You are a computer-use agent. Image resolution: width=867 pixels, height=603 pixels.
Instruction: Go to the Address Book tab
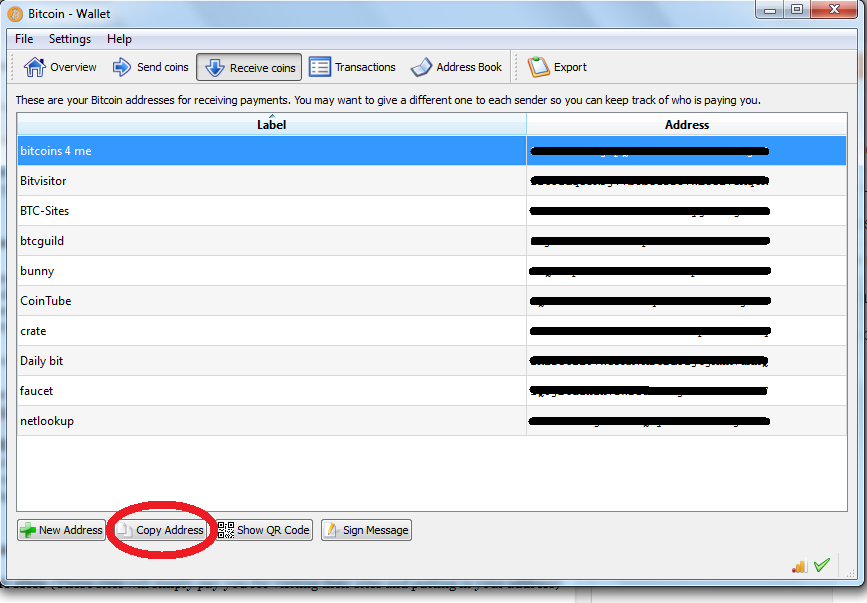[456, 67]
